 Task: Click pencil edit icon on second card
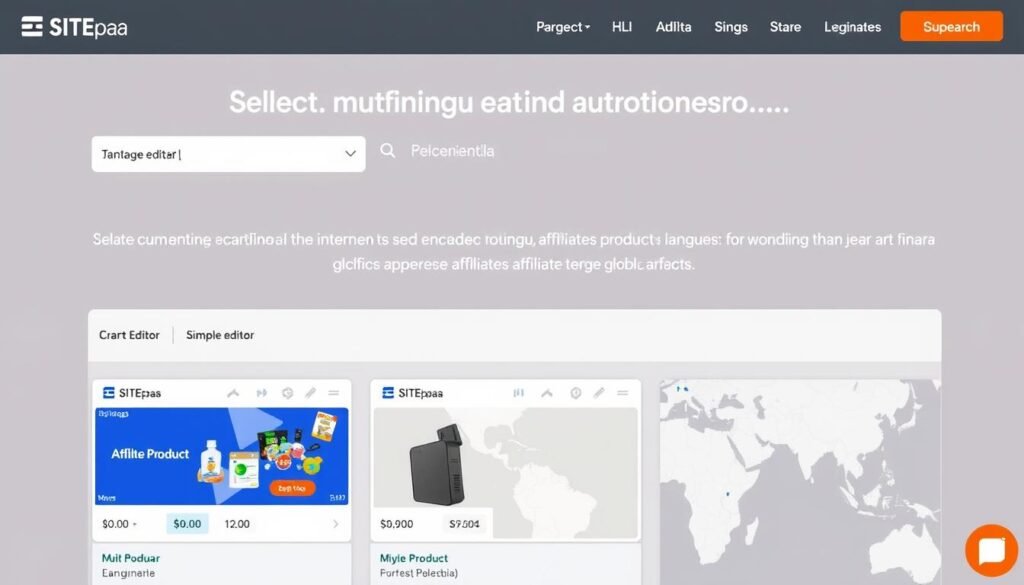(599, 393)
